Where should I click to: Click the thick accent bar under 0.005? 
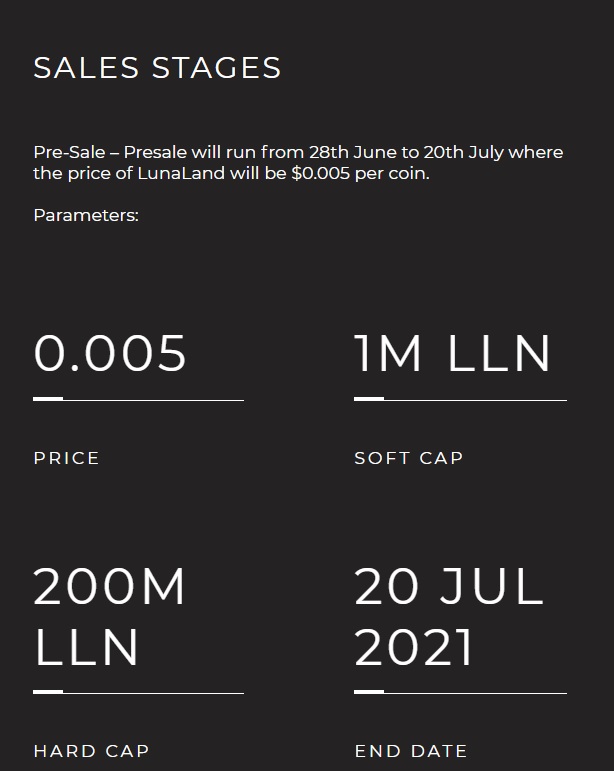(48, 399)
